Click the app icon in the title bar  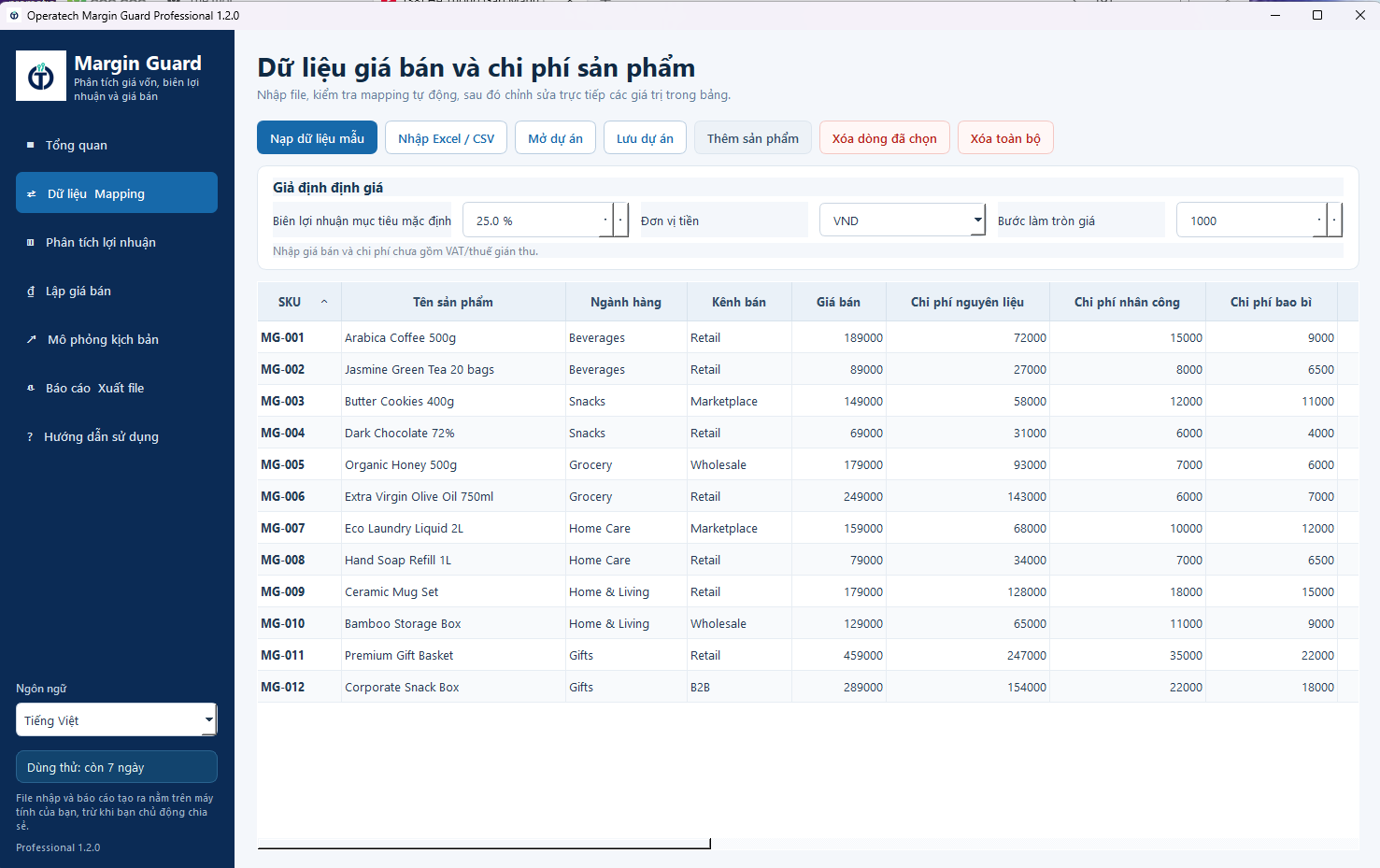pyautogui.click(x=14, y=16)
